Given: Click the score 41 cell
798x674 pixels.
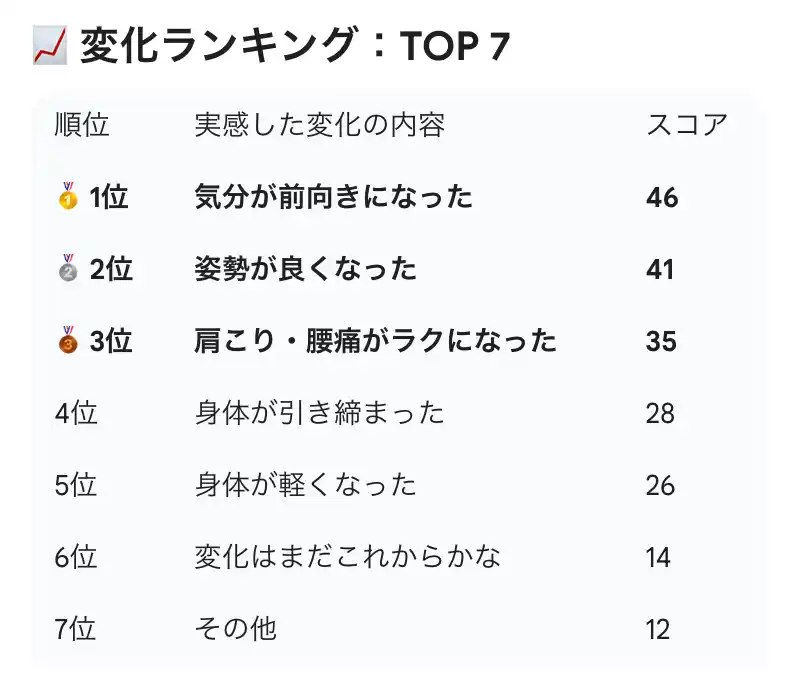Looking at the screenshot, I should point(660,270).
